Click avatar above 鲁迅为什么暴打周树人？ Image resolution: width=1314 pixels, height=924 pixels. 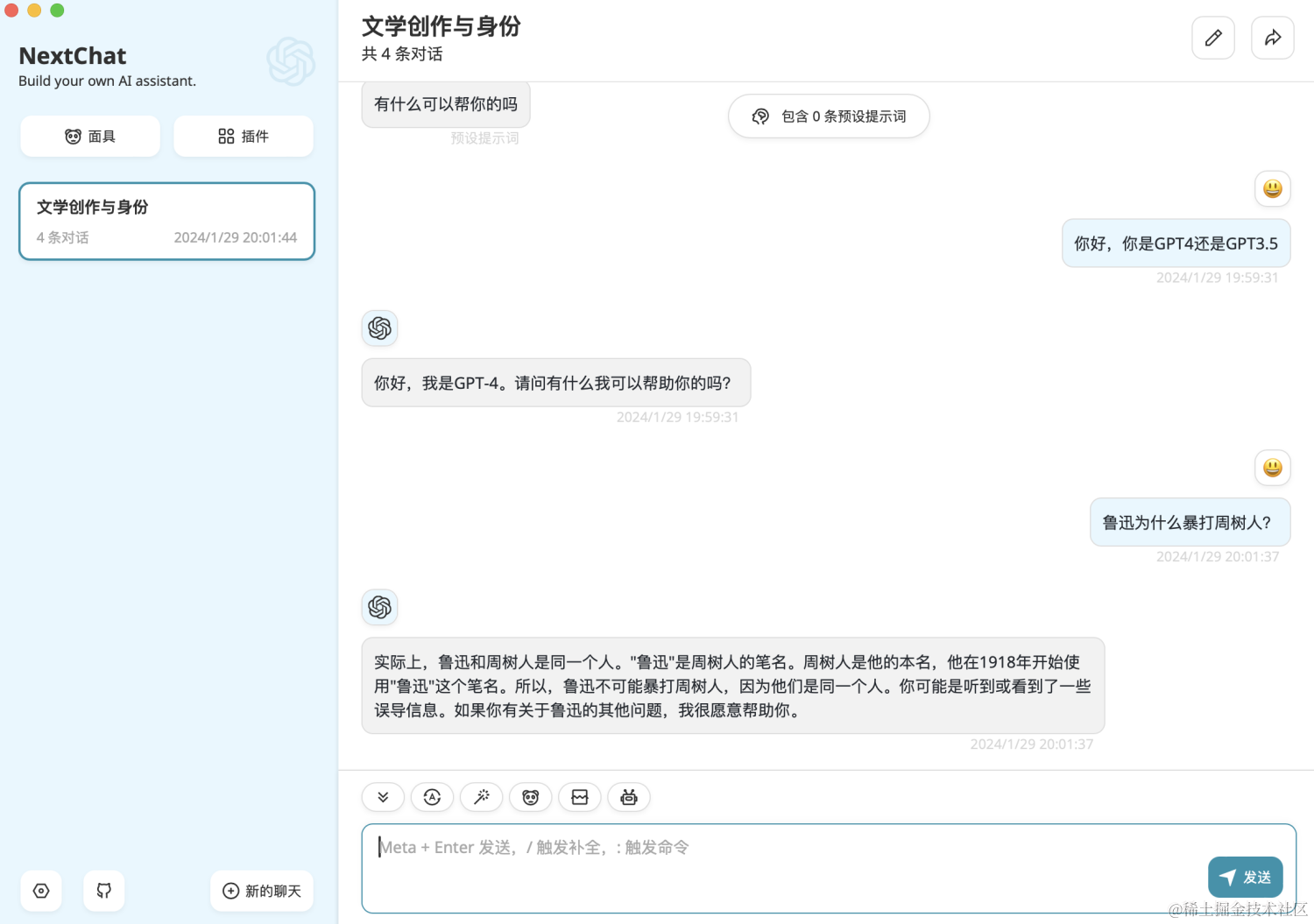coord(1273,469)
